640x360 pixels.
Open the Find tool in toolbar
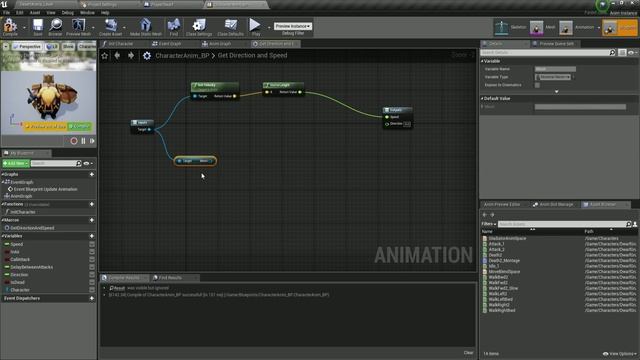click(x=174, y=26)
